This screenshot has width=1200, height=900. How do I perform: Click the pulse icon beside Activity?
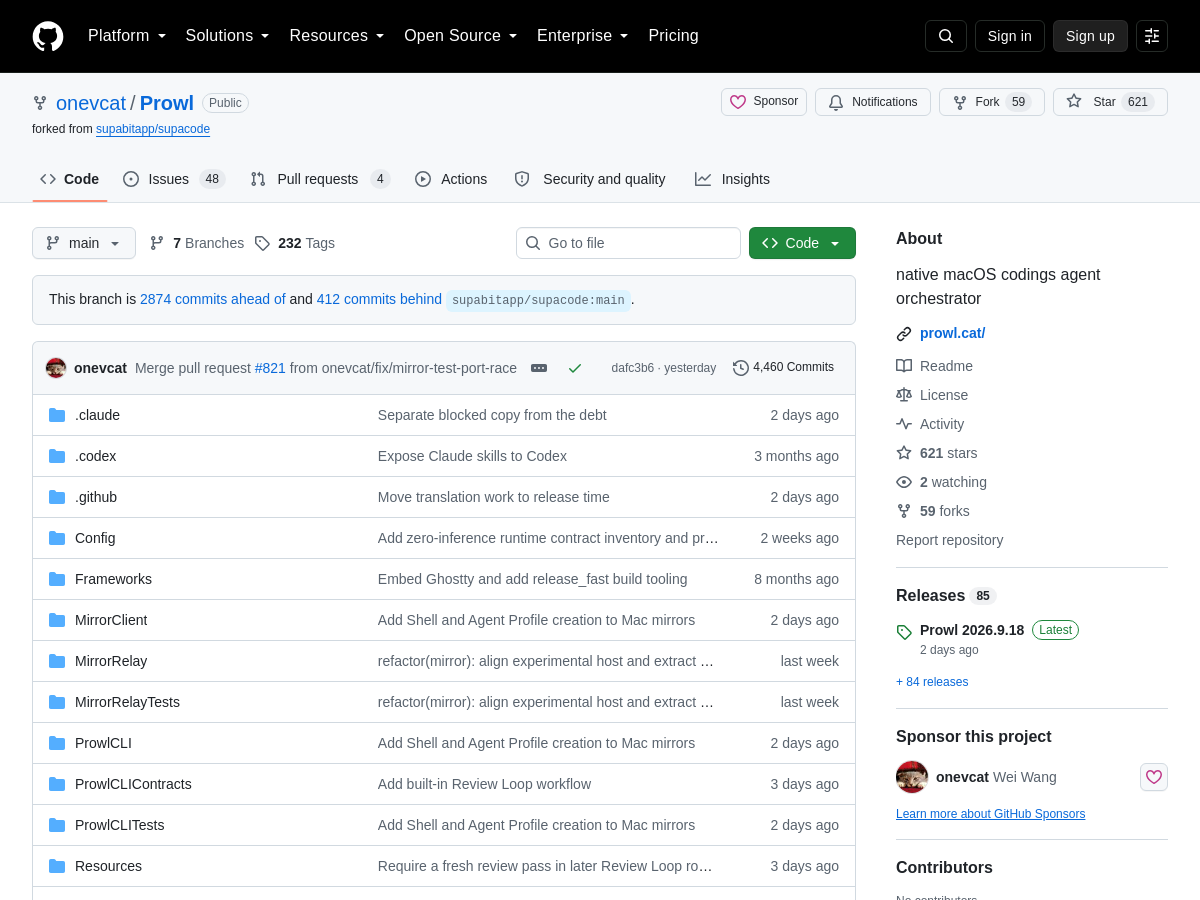pos(904,424)
